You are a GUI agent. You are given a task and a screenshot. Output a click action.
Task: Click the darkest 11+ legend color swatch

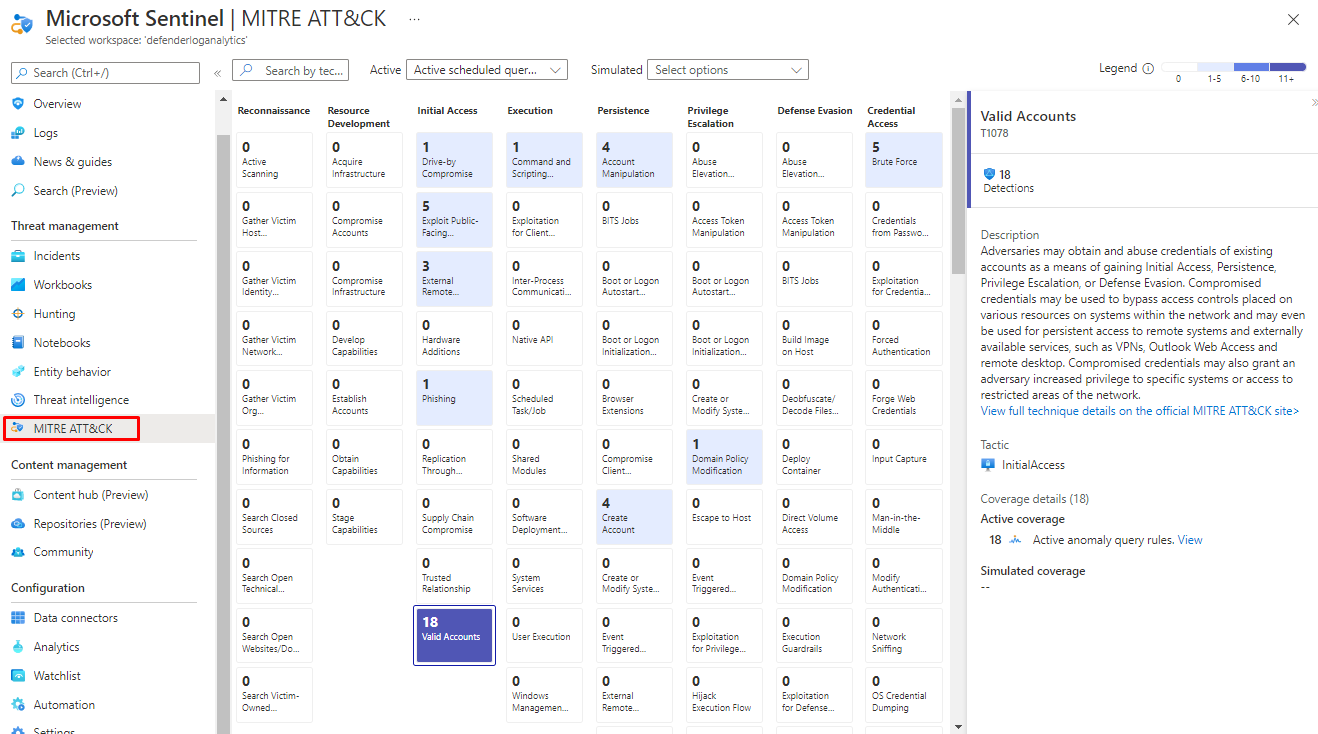tap(1285, 66)
